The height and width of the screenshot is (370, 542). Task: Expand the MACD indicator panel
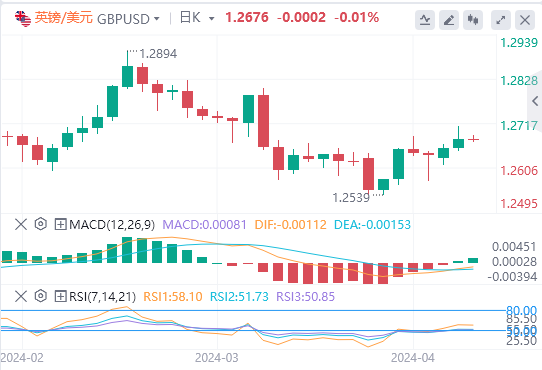(x=60, y=224)
